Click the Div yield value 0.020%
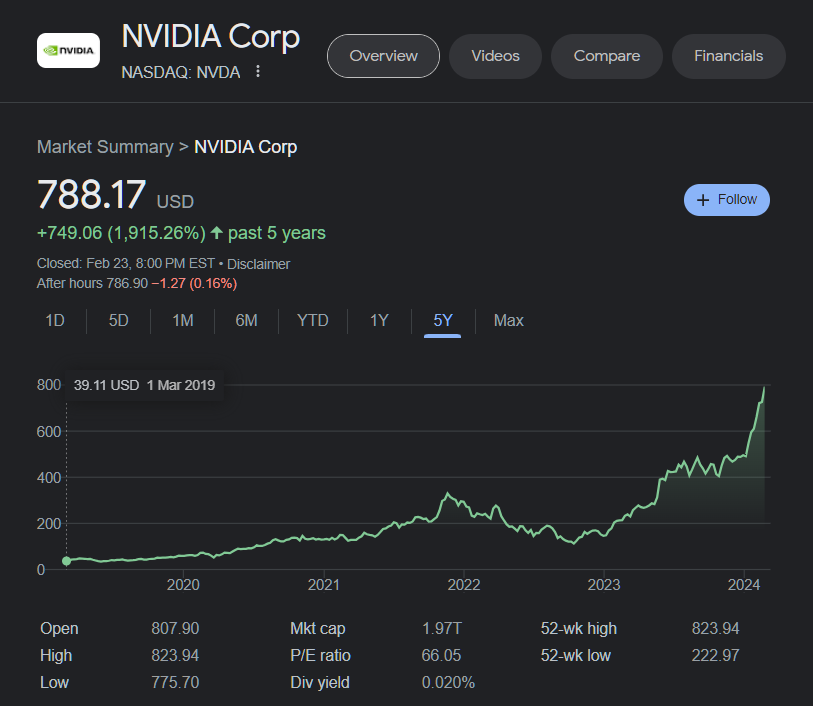This screenshot has width=813, height=706. (x=448, y=682)
